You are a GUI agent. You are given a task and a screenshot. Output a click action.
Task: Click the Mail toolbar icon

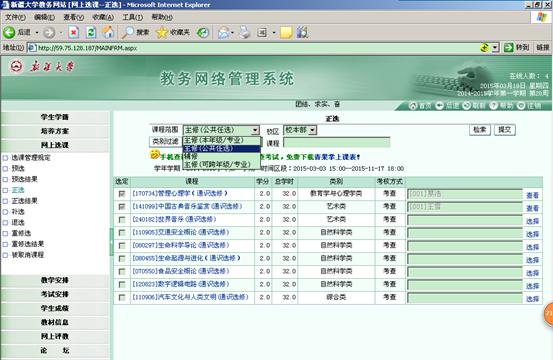coord(223,33)
